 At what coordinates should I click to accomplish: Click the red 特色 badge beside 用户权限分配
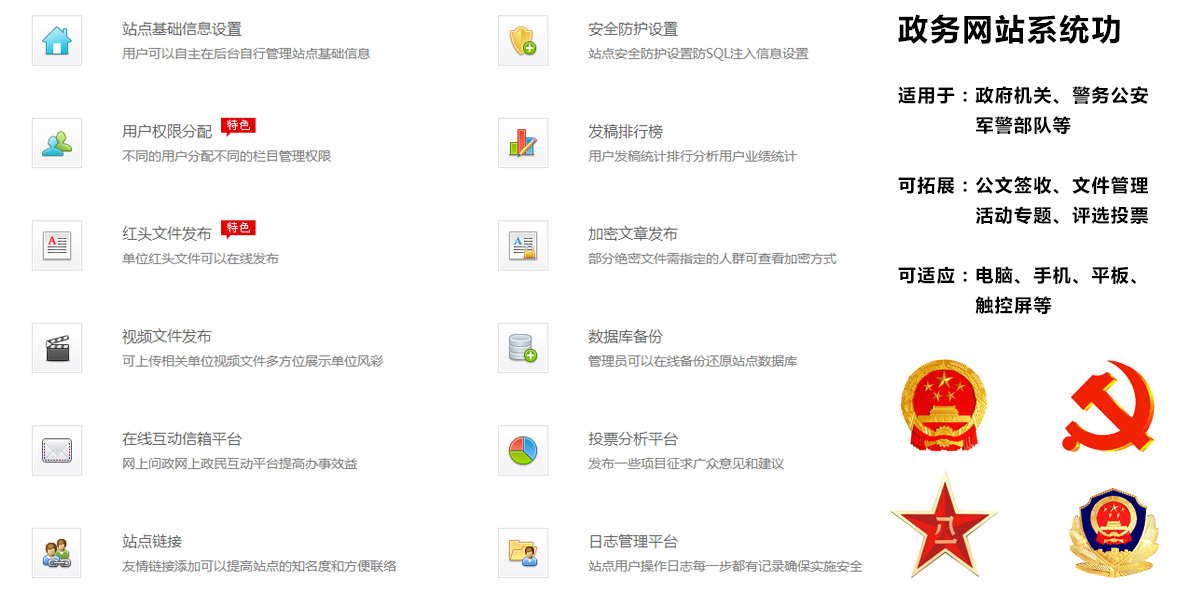point(238,126)
